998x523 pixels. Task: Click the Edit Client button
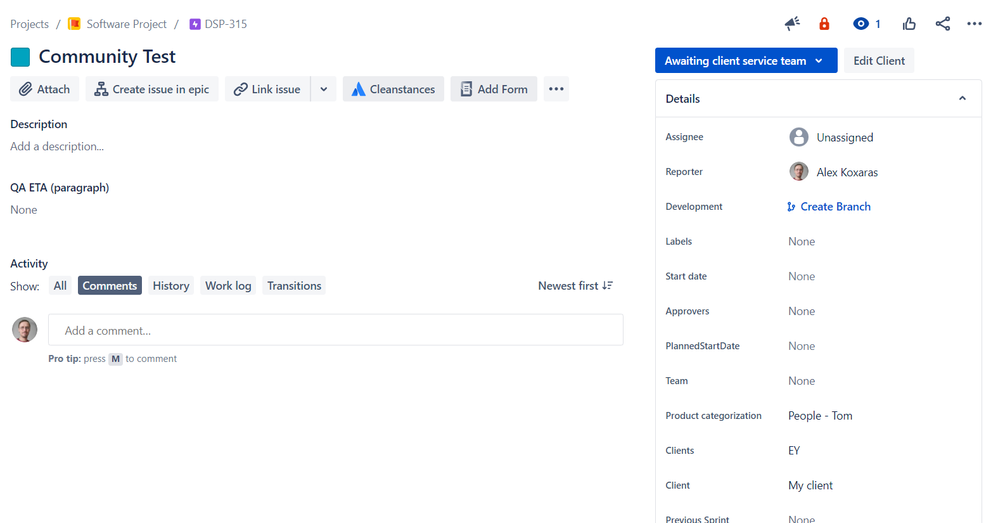pyautogui.click(x=879, y=60)
